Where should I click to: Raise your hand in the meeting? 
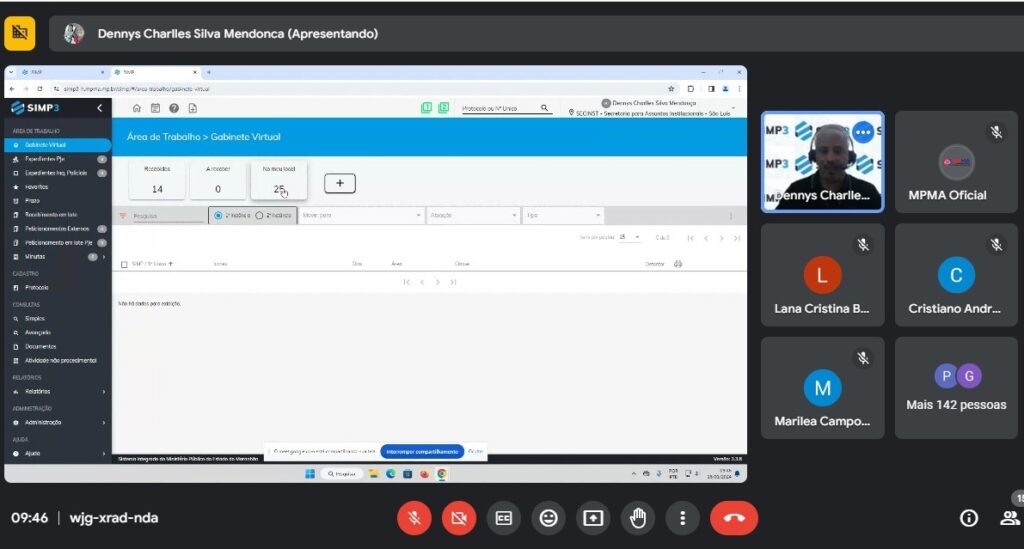click(637, 518)
